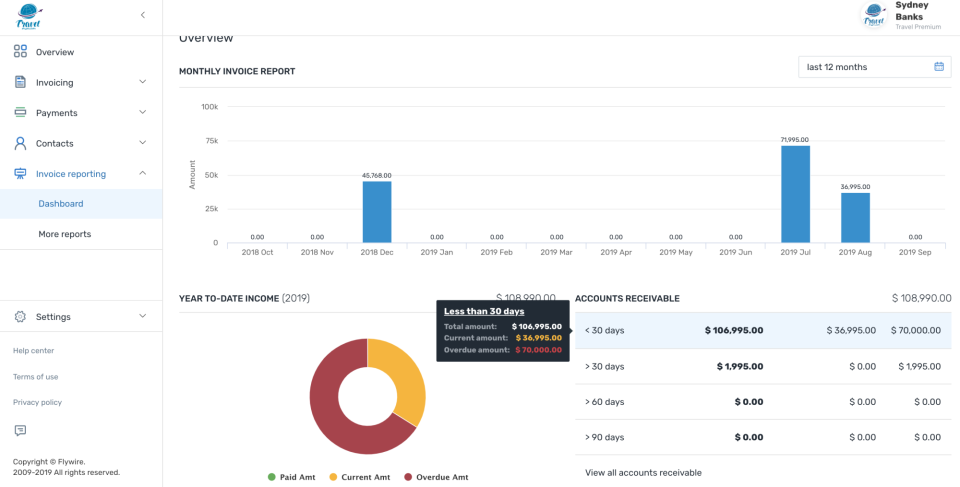Click the Invoice reporting presentation icon
960x487 pixels.
point(20,174)
